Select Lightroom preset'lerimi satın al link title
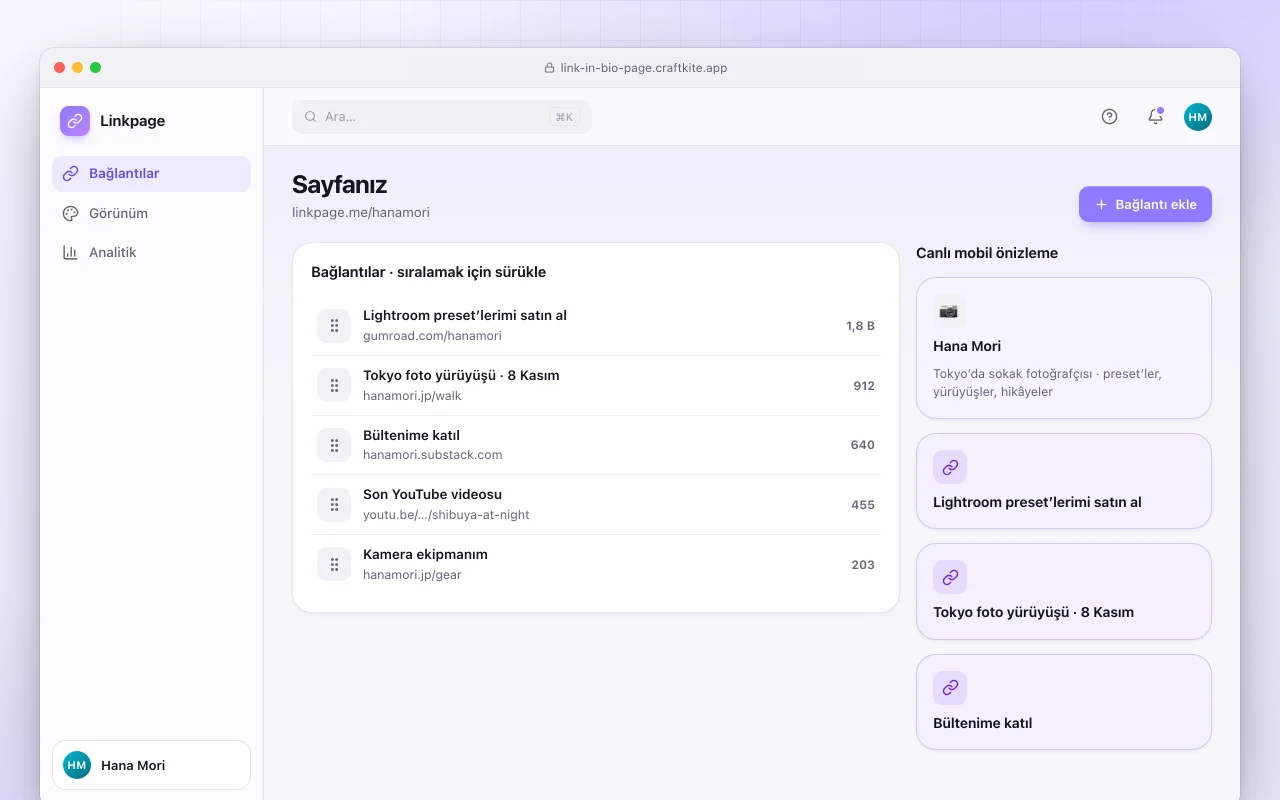The height and width of the screenshot is (800, 1280). (465, 315)
